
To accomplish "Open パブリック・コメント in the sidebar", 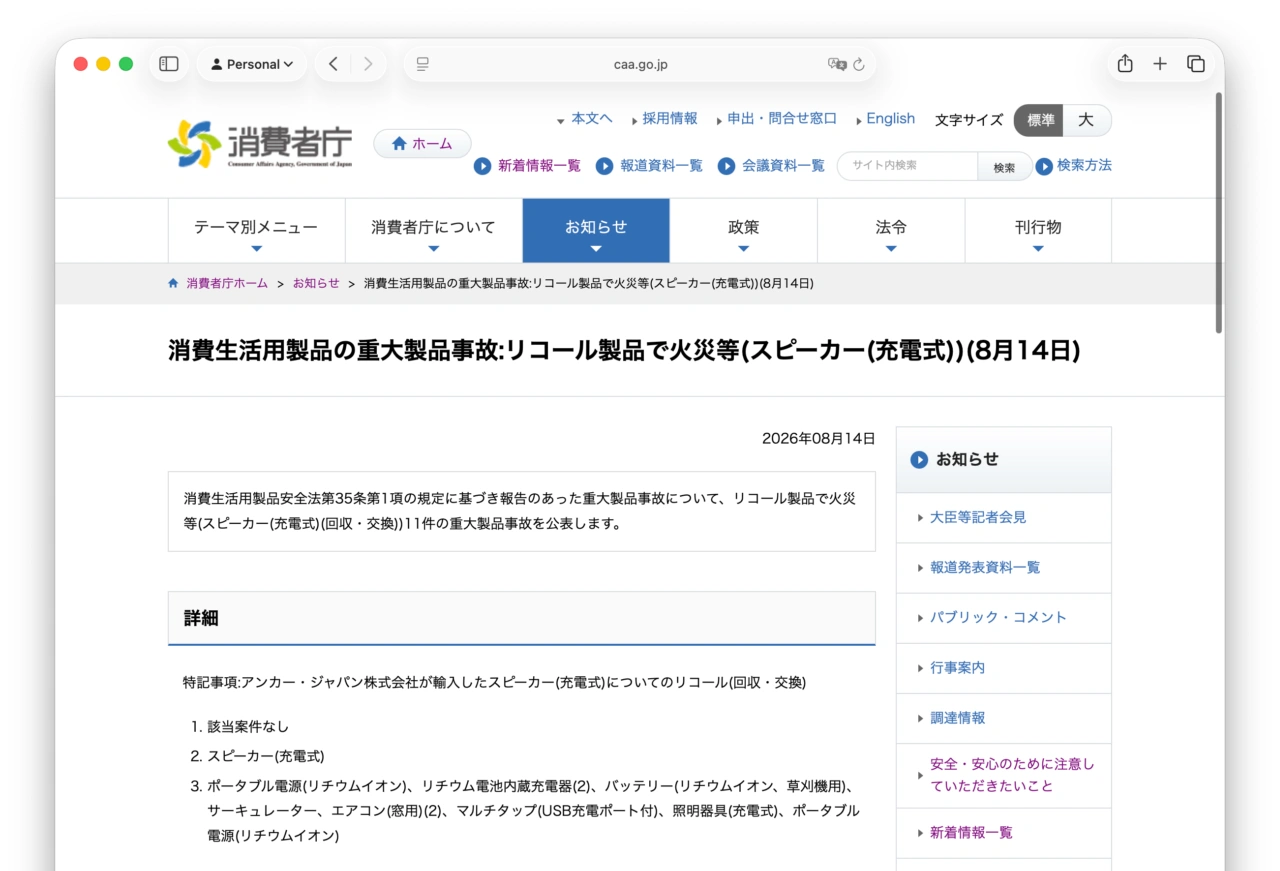I will coord(998,617).
